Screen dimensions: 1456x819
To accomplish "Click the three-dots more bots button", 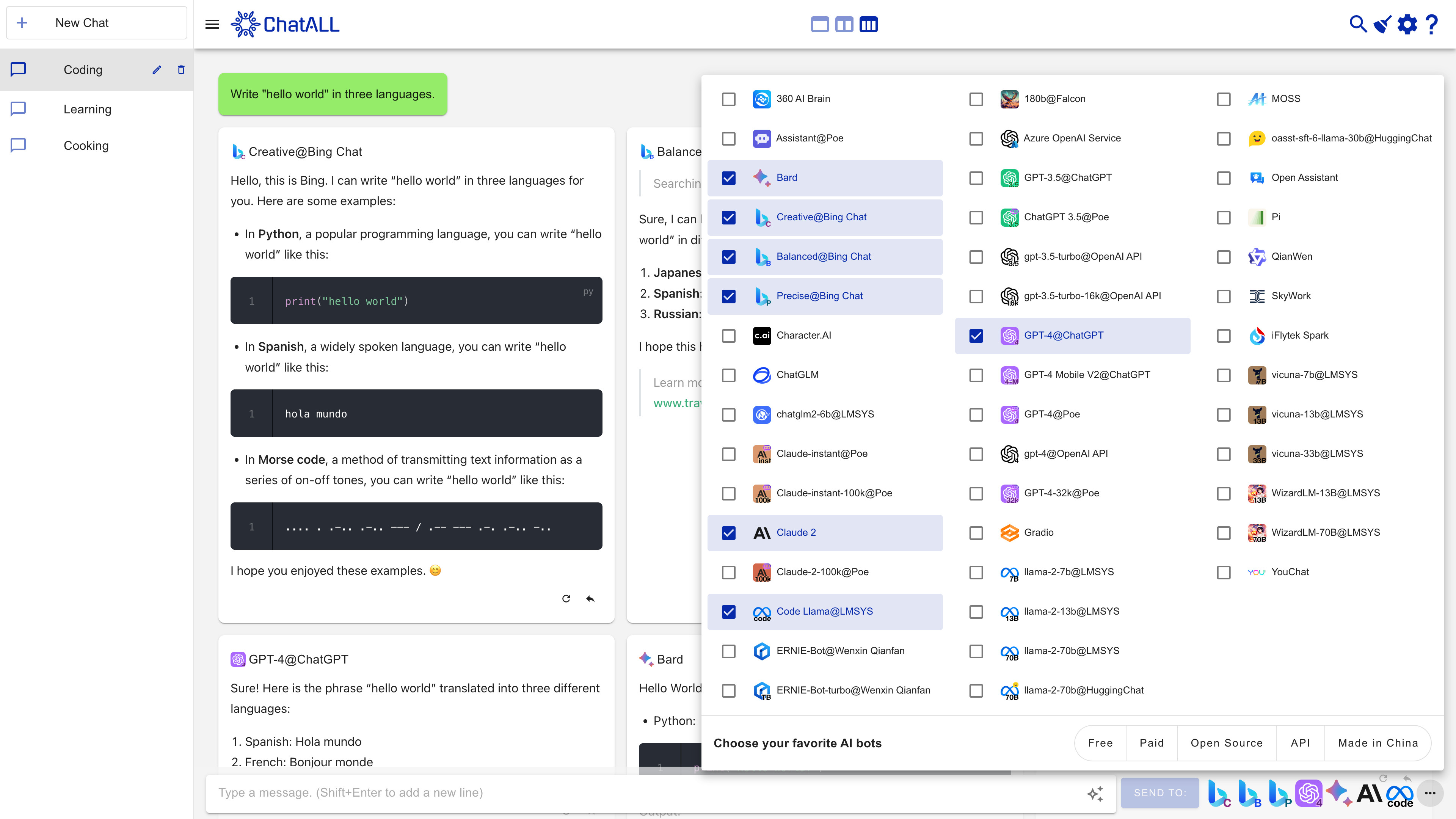I will coord(1430,793).
